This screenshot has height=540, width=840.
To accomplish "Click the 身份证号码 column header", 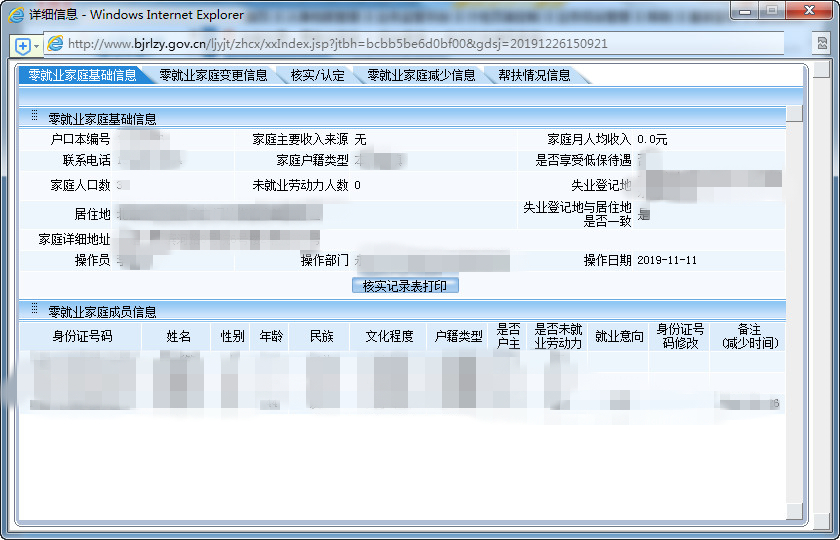I will [x=82, y=336].
